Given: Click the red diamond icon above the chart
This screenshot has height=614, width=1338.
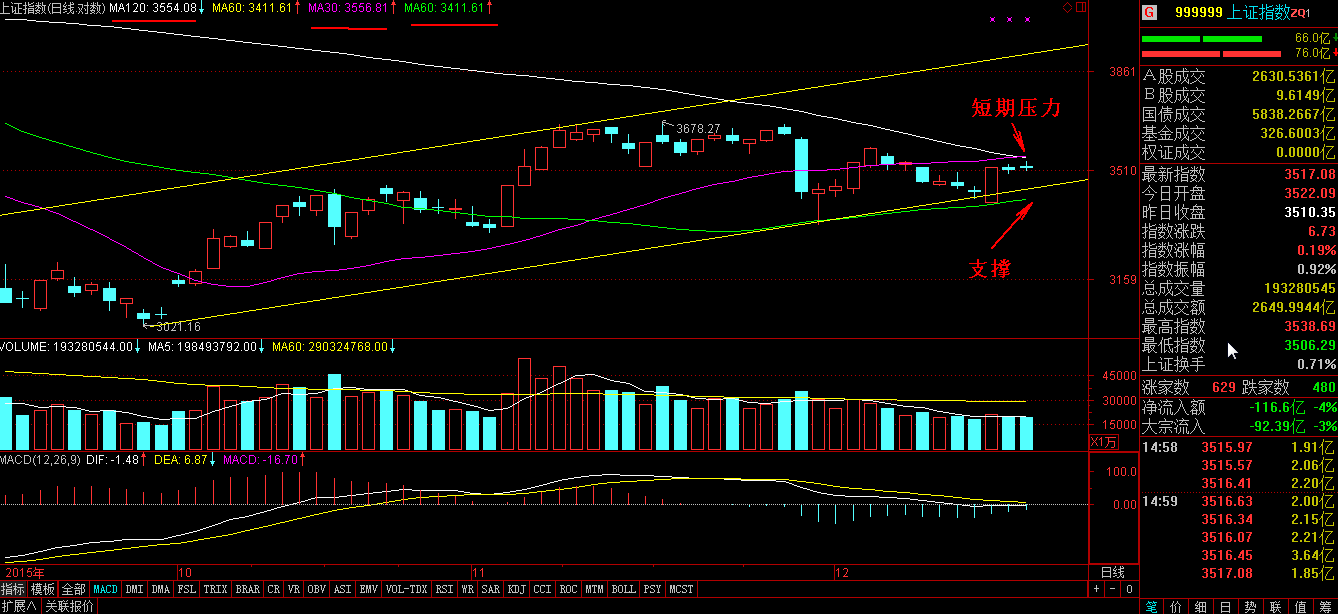Looking at the screenshot, I should point(1067,8).
